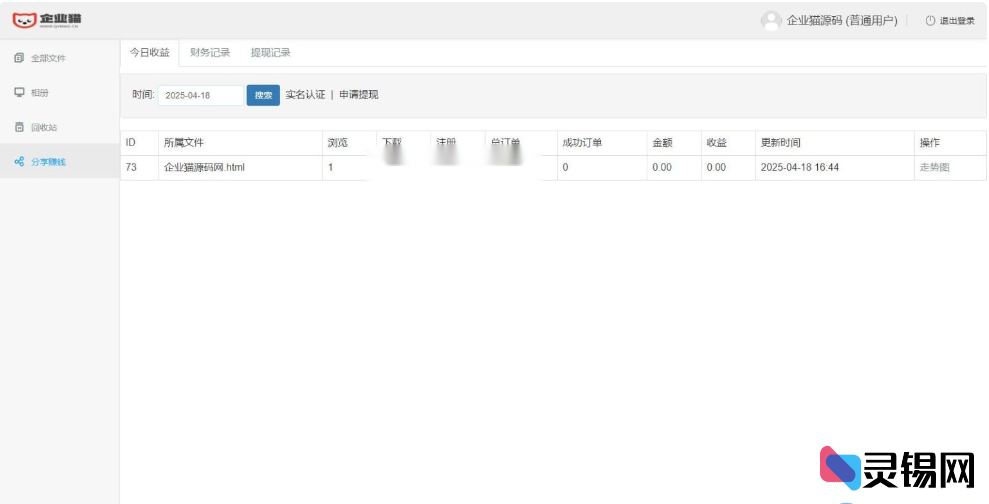Image resolution: width=989 pixels, height=504 pixels.
Task: Click the 相册 monitor icon
Action: tap(19, 93)
